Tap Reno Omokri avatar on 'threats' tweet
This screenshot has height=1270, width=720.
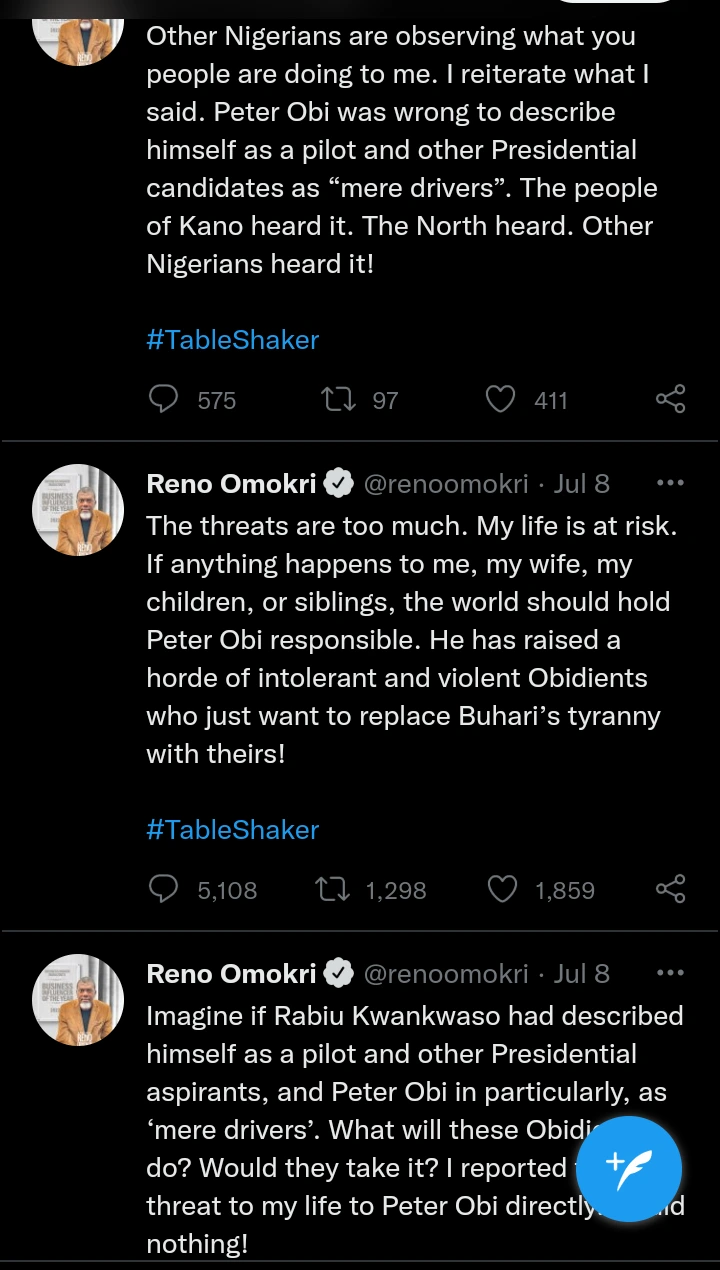pos(78,510)
